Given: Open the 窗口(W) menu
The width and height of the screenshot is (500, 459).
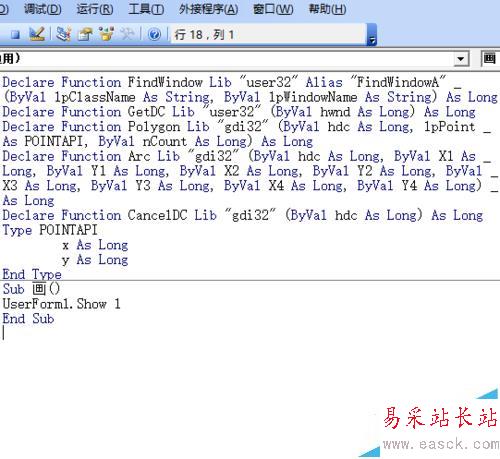Looking at the screenshot, I should 273,9.
